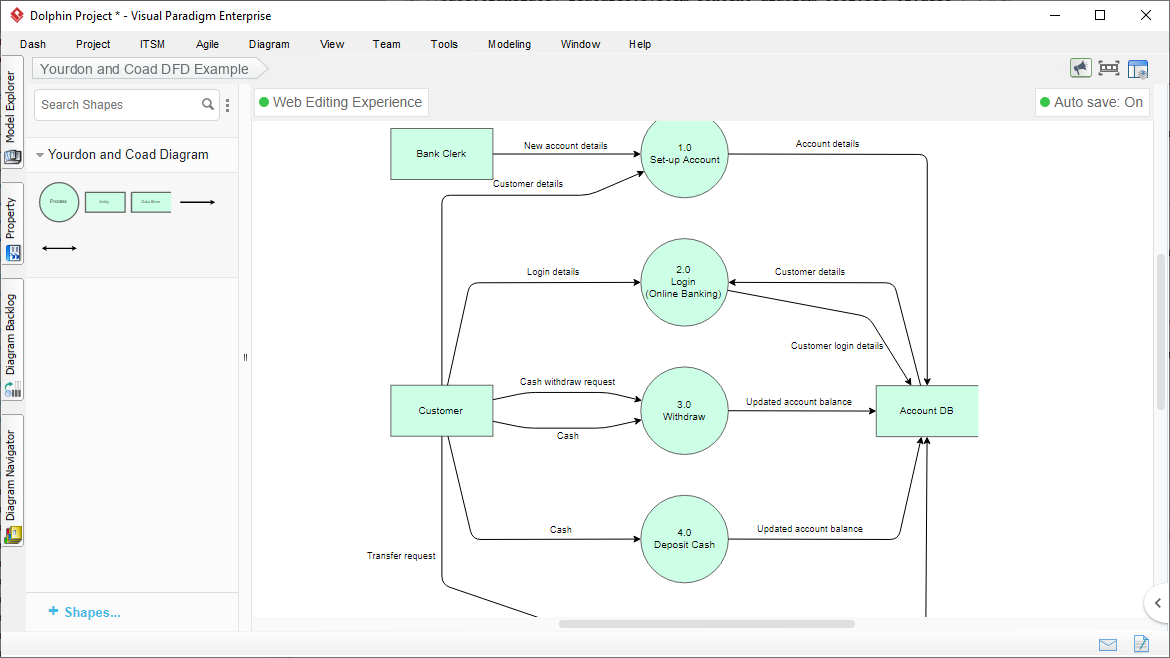Image resolution: width=1170 pixels, height=658 pixels.
Task: Click the document note icon in status bar
Action: 1141,643
